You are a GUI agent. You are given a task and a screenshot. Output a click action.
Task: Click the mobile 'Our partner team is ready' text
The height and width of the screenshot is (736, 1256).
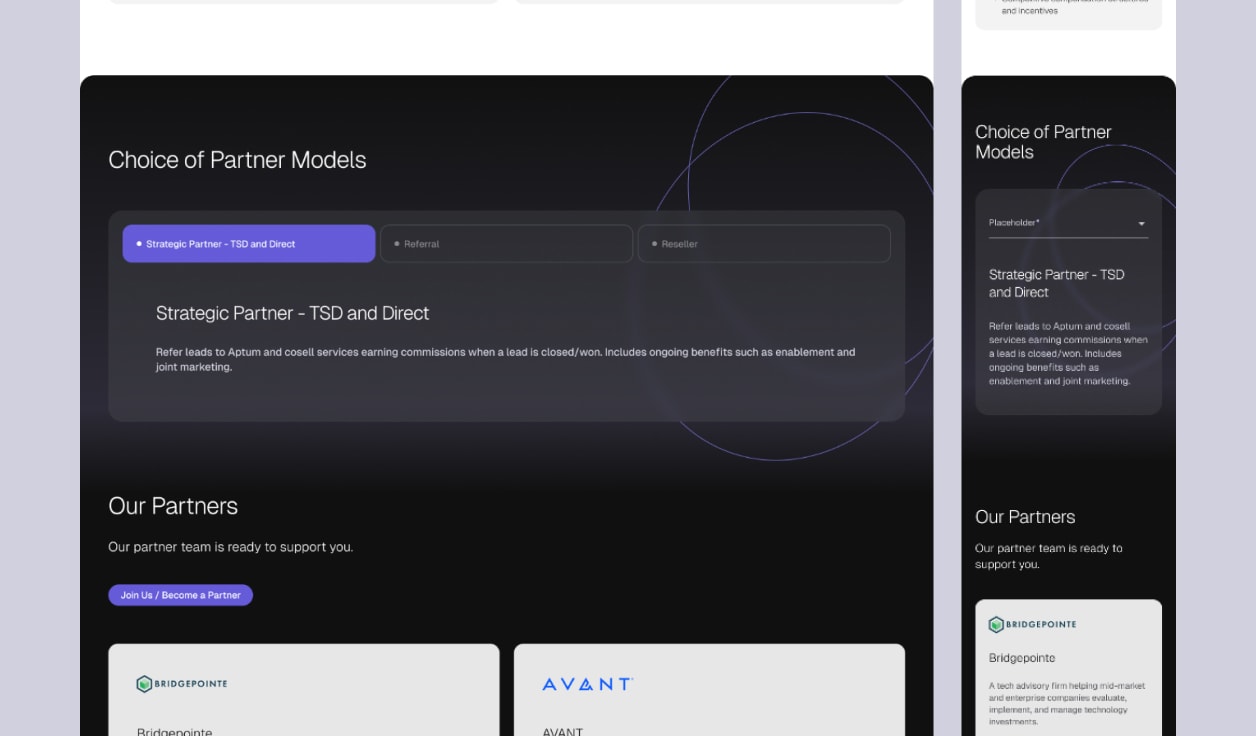(1049, 556)
